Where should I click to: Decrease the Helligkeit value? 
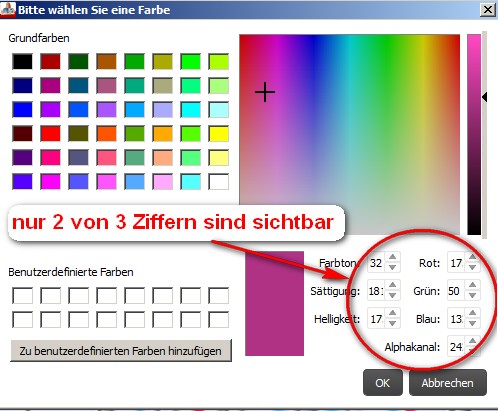coord(393,323)
